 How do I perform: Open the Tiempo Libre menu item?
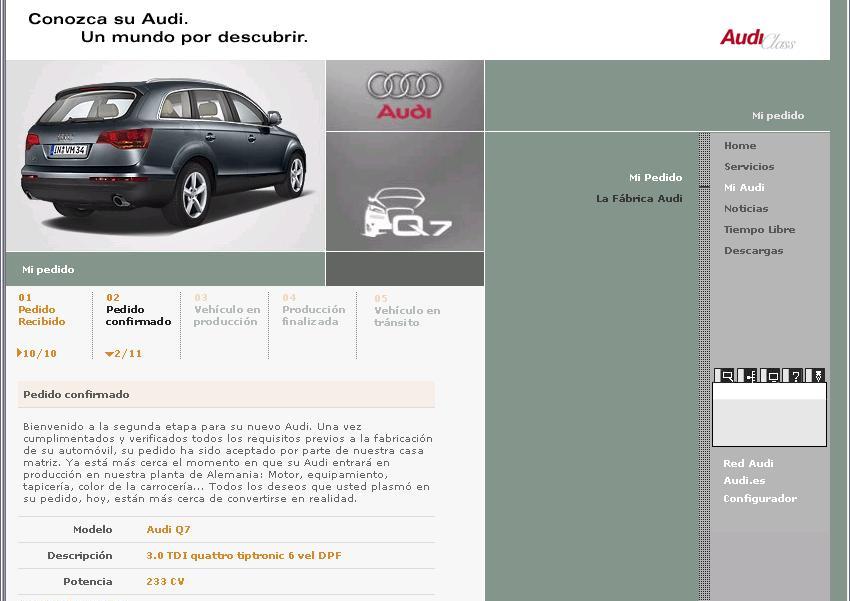tap(759, 230)
